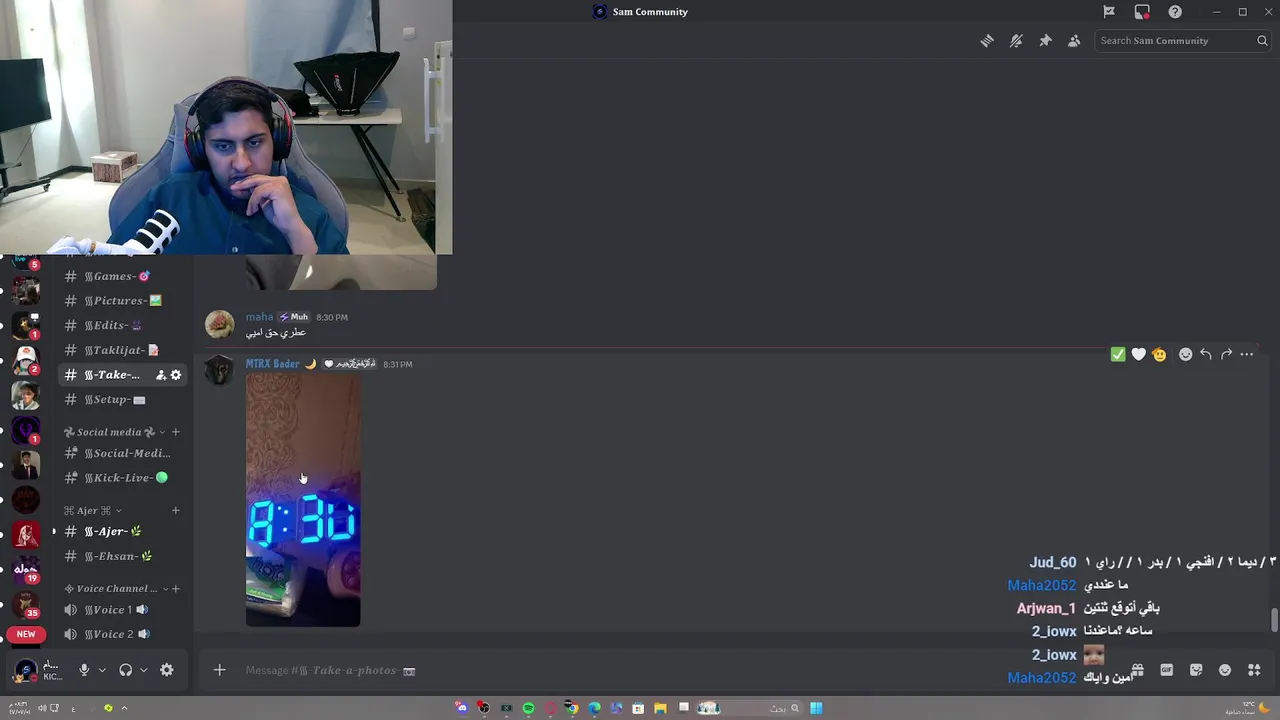Open the Help question mark icon
This screenshot has height=720, width=1280.
(1175, 12)
